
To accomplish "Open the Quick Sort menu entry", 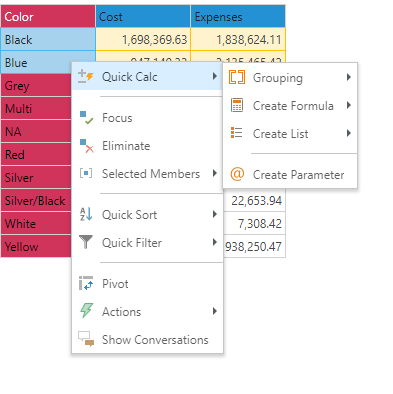I will point(147,215).
